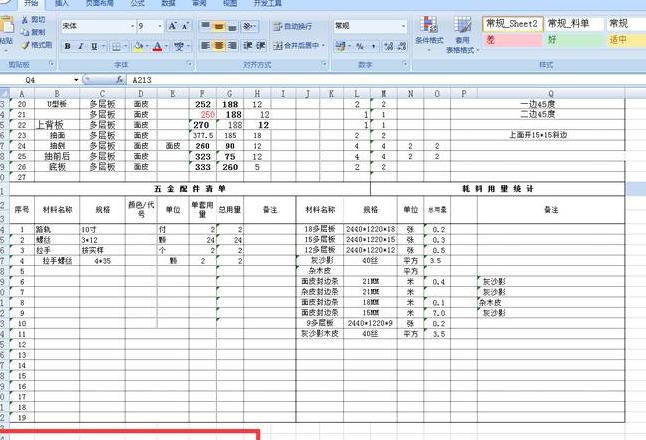This screenshot has width=646, height=440.
Task: Toggle bottom vertical alignment
Action: pos(232,26)
